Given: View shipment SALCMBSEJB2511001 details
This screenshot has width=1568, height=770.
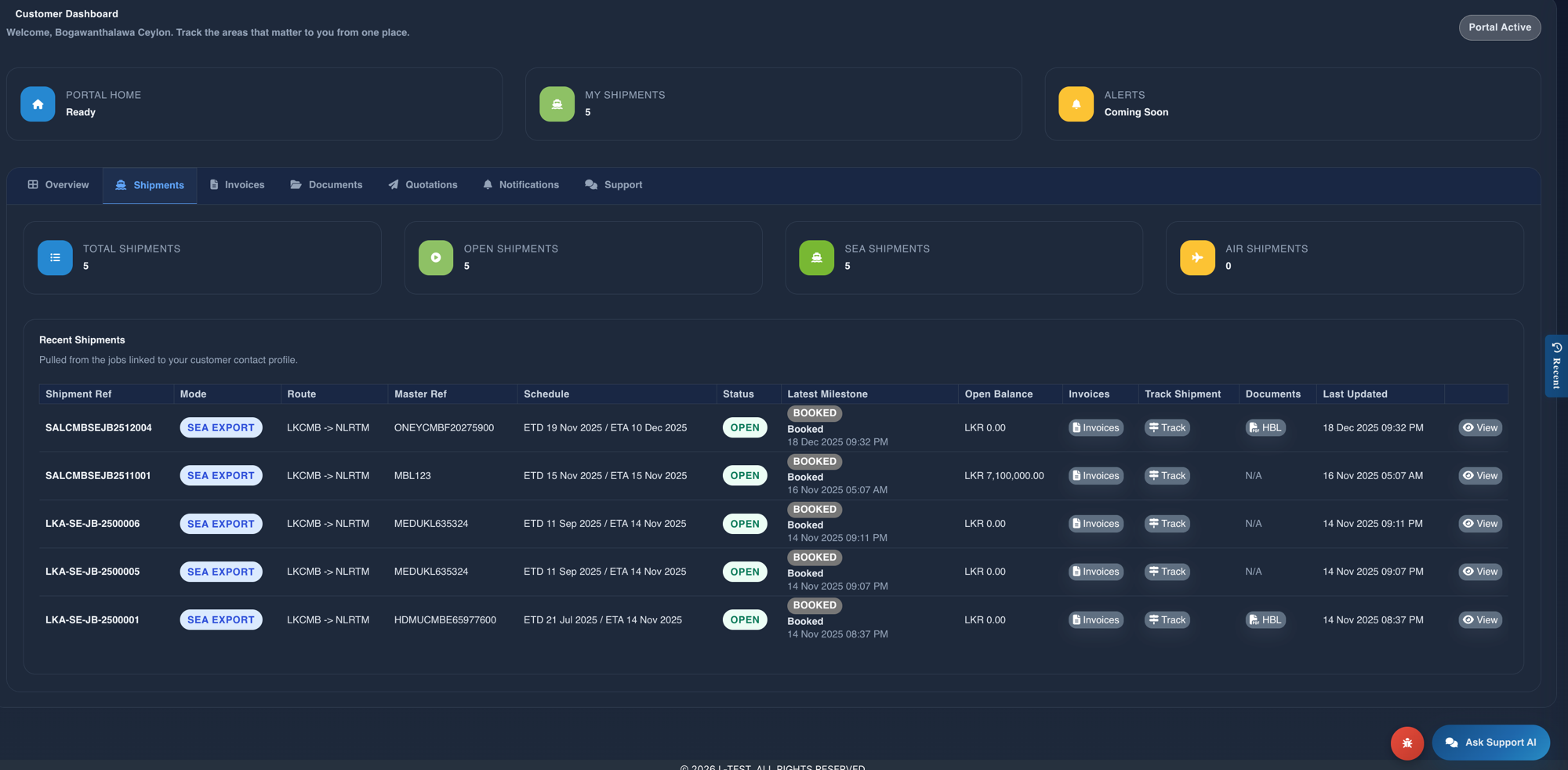Looking at the screenshot, I should click(1480, 476).
